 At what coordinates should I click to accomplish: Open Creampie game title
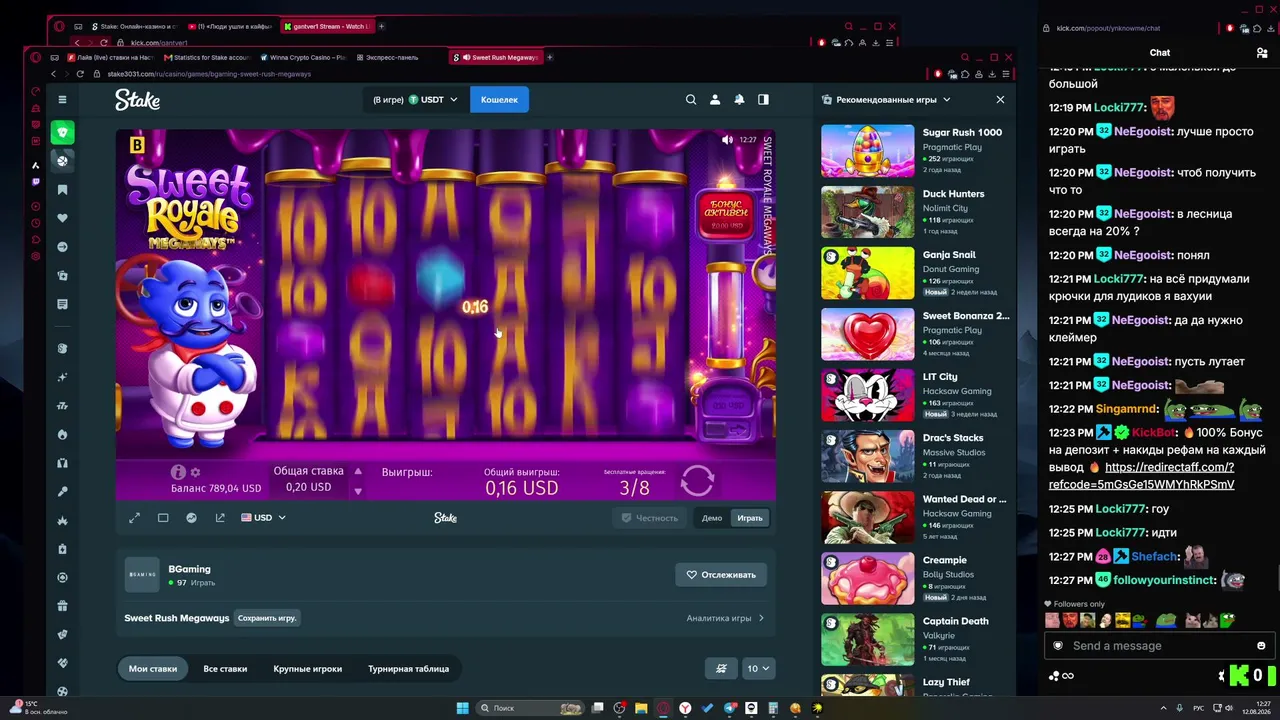pos(945,560)
